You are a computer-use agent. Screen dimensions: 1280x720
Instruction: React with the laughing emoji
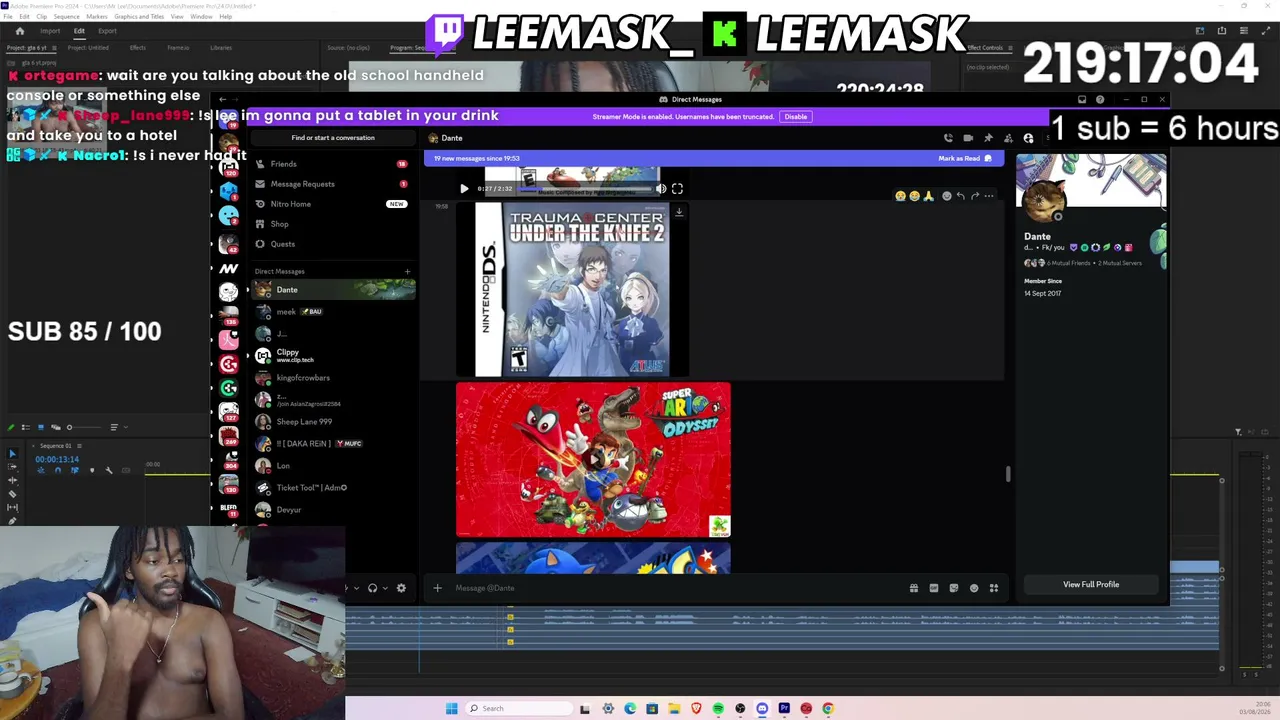click(x=914, y=196)
